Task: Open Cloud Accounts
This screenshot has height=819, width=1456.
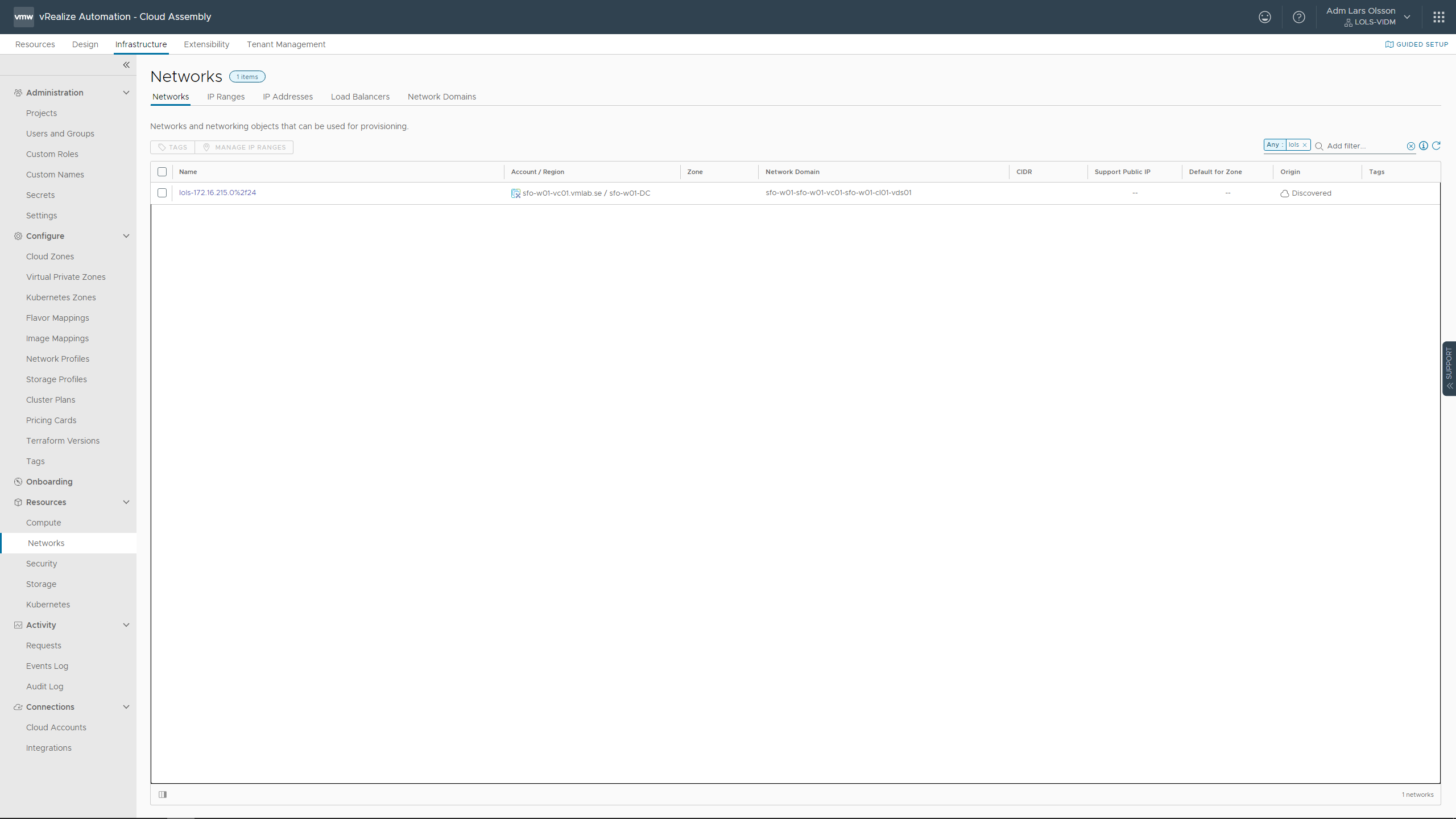Action: [x=56, y=727]
